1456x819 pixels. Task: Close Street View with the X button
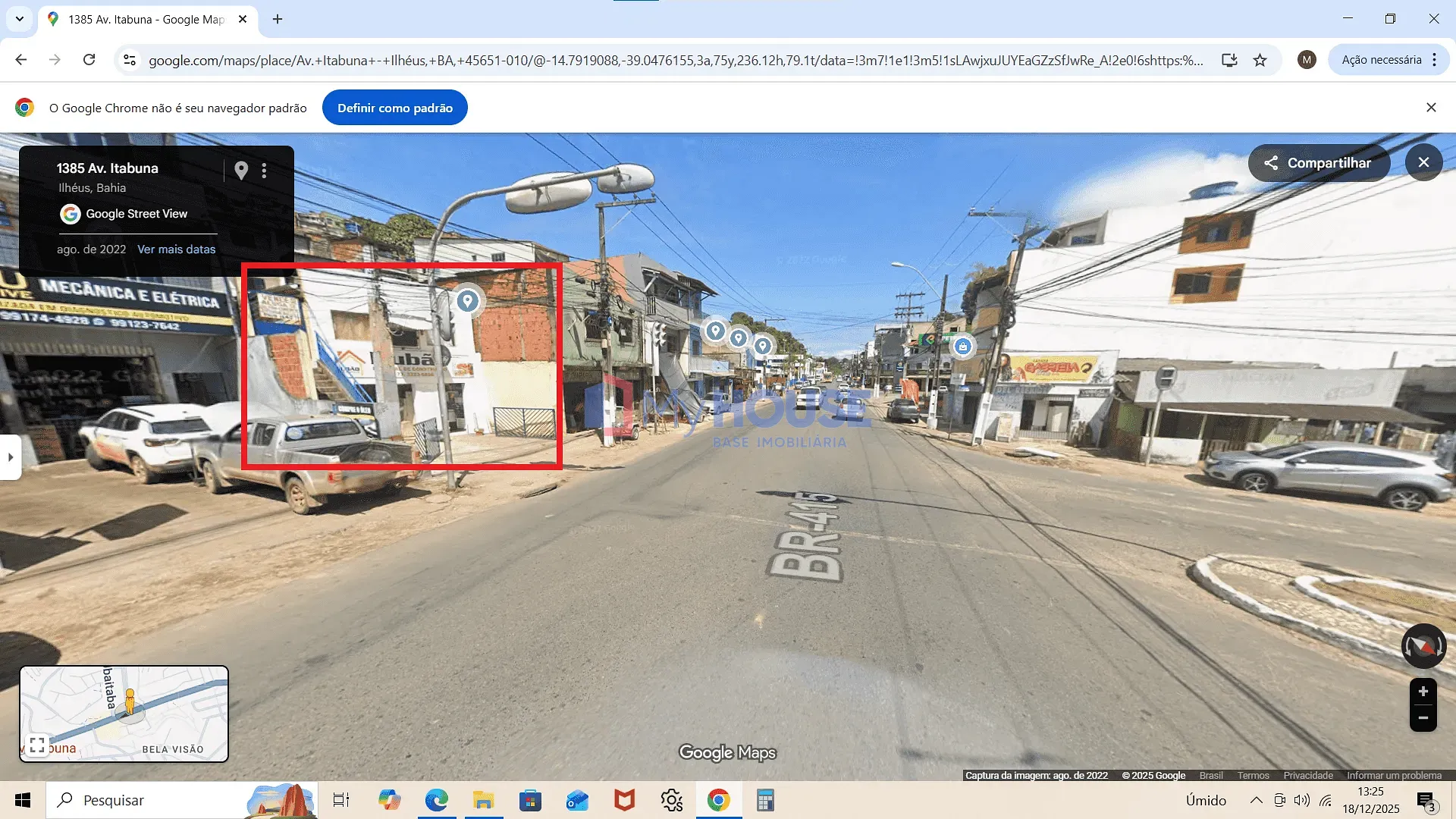[1423, 162]
